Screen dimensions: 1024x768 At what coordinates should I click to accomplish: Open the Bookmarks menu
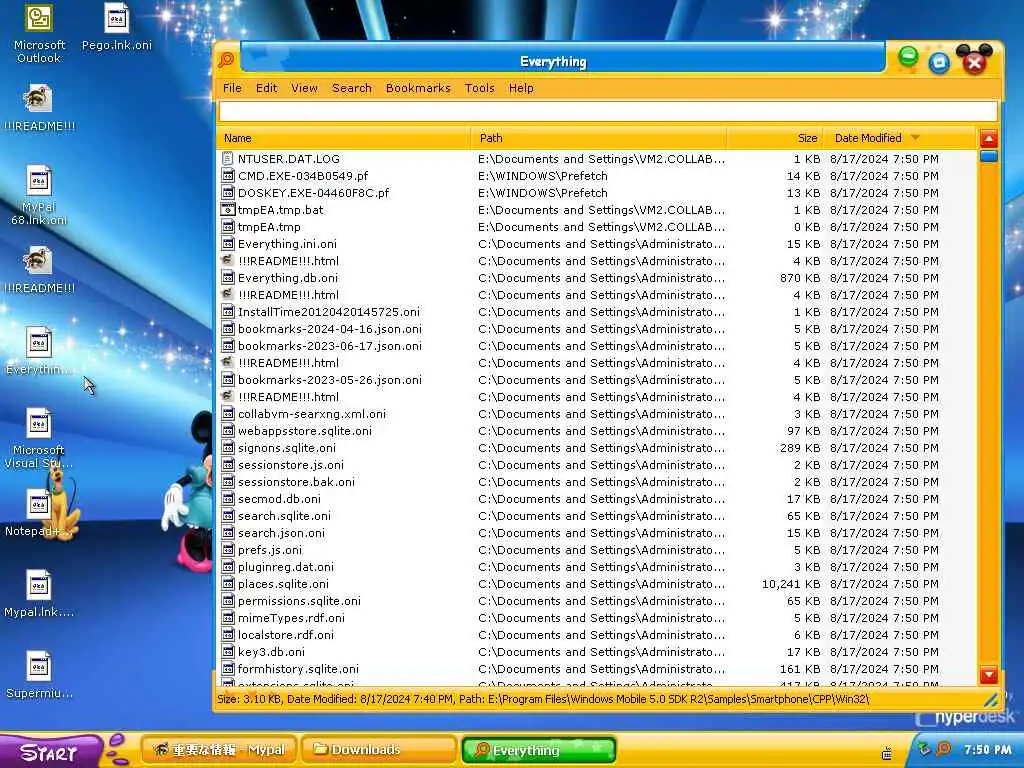(418, 88)
